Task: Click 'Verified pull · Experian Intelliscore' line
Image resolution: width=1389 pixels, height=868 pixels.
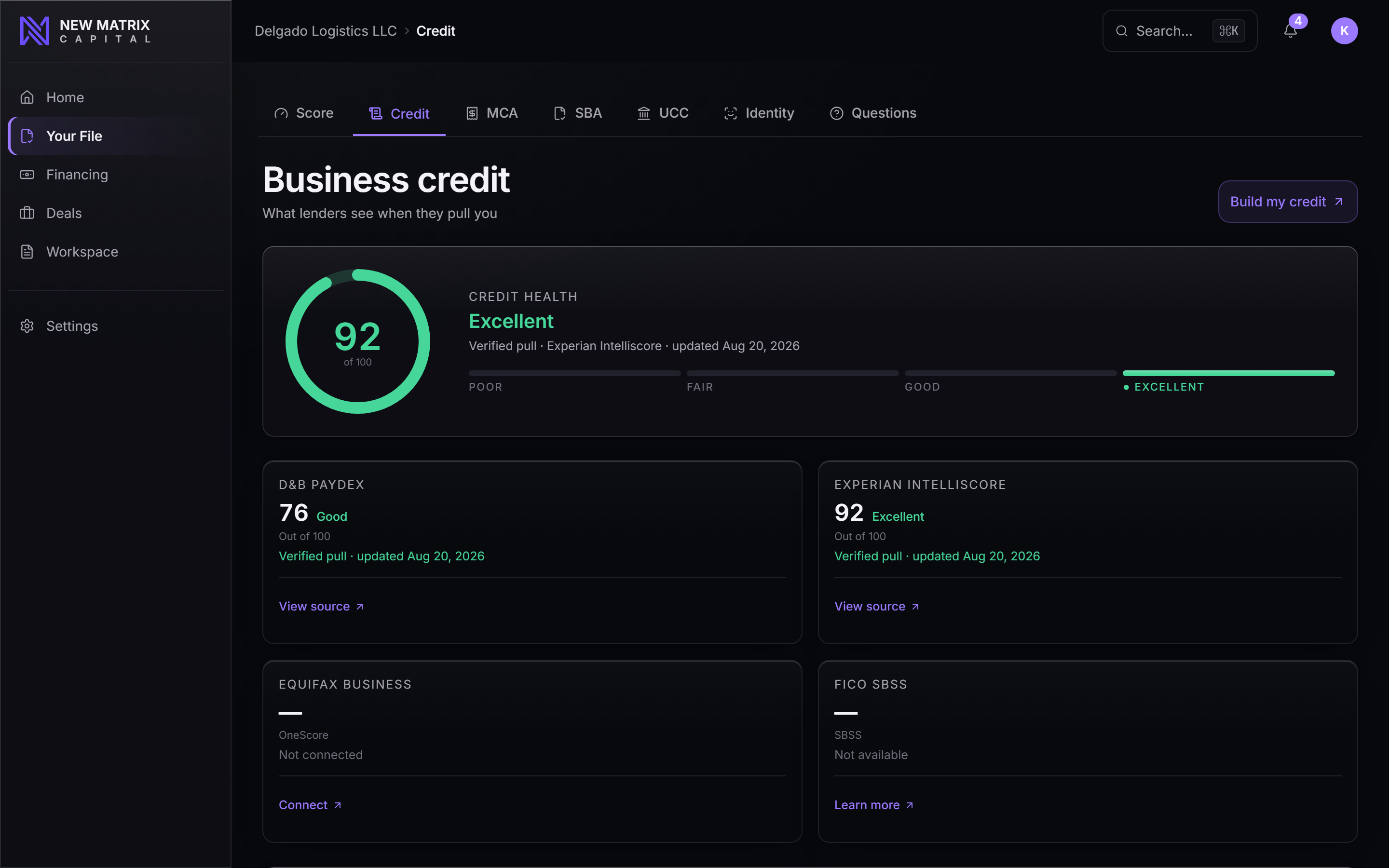Action: click(634, 346)
